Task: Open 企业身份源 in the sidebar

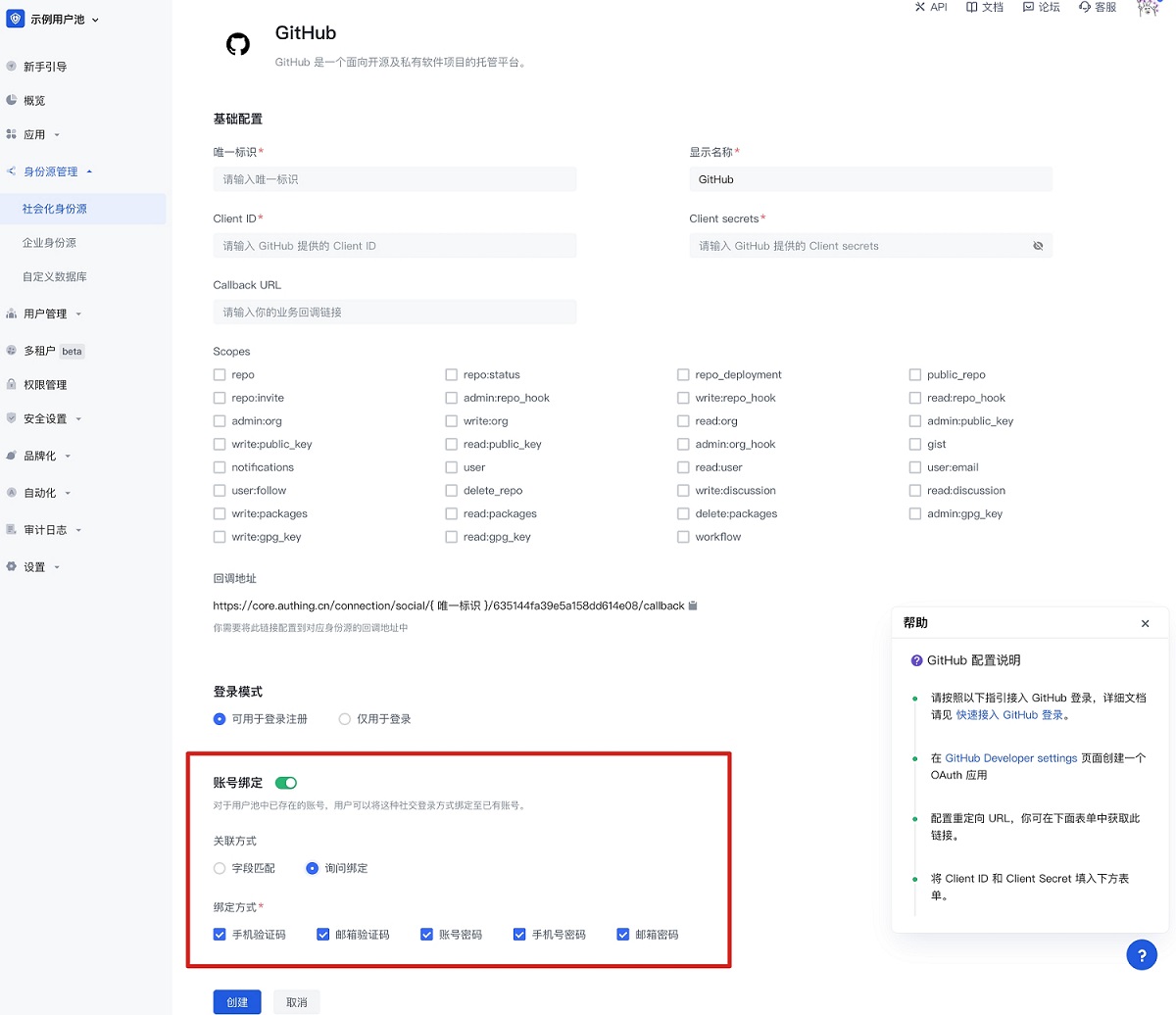Action: pyautogui.click(x=49, y=243)
